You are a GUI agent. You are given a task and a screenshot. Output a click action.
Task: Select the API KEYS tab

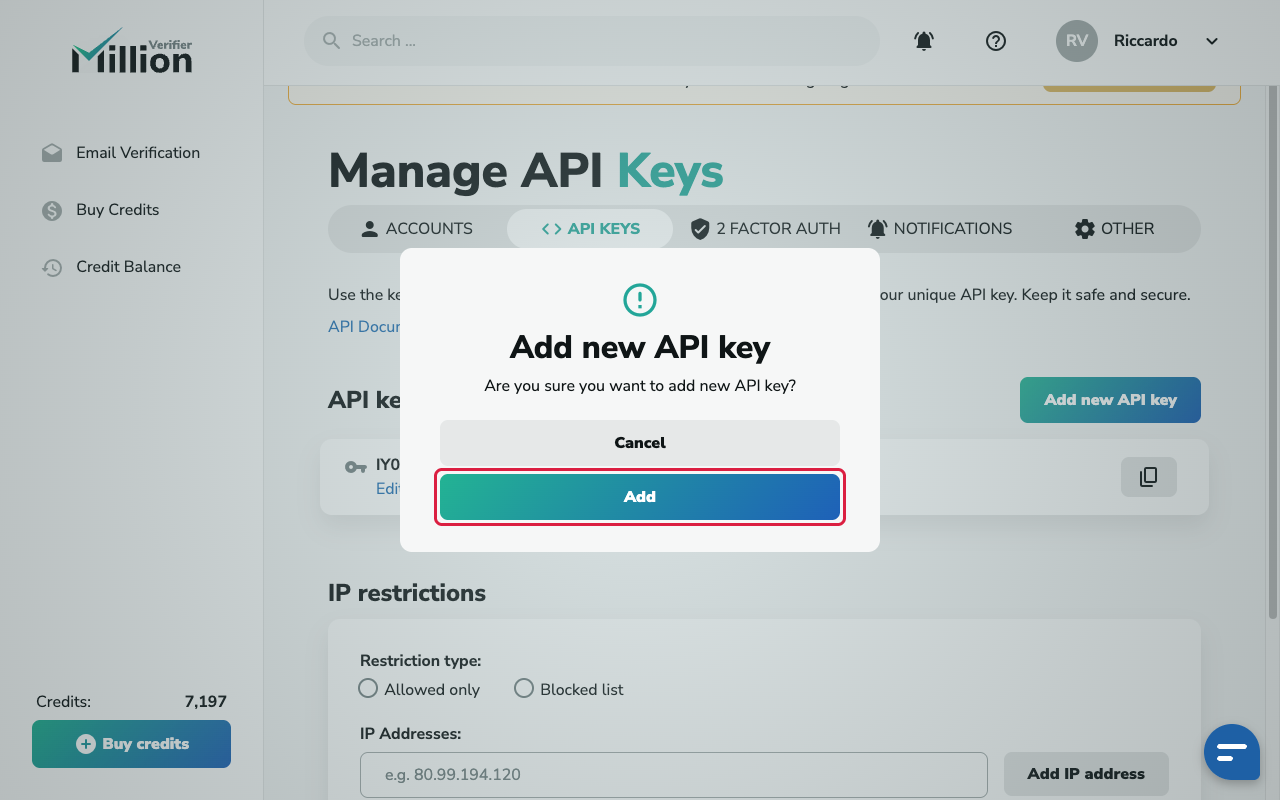(x=591, y=229)
